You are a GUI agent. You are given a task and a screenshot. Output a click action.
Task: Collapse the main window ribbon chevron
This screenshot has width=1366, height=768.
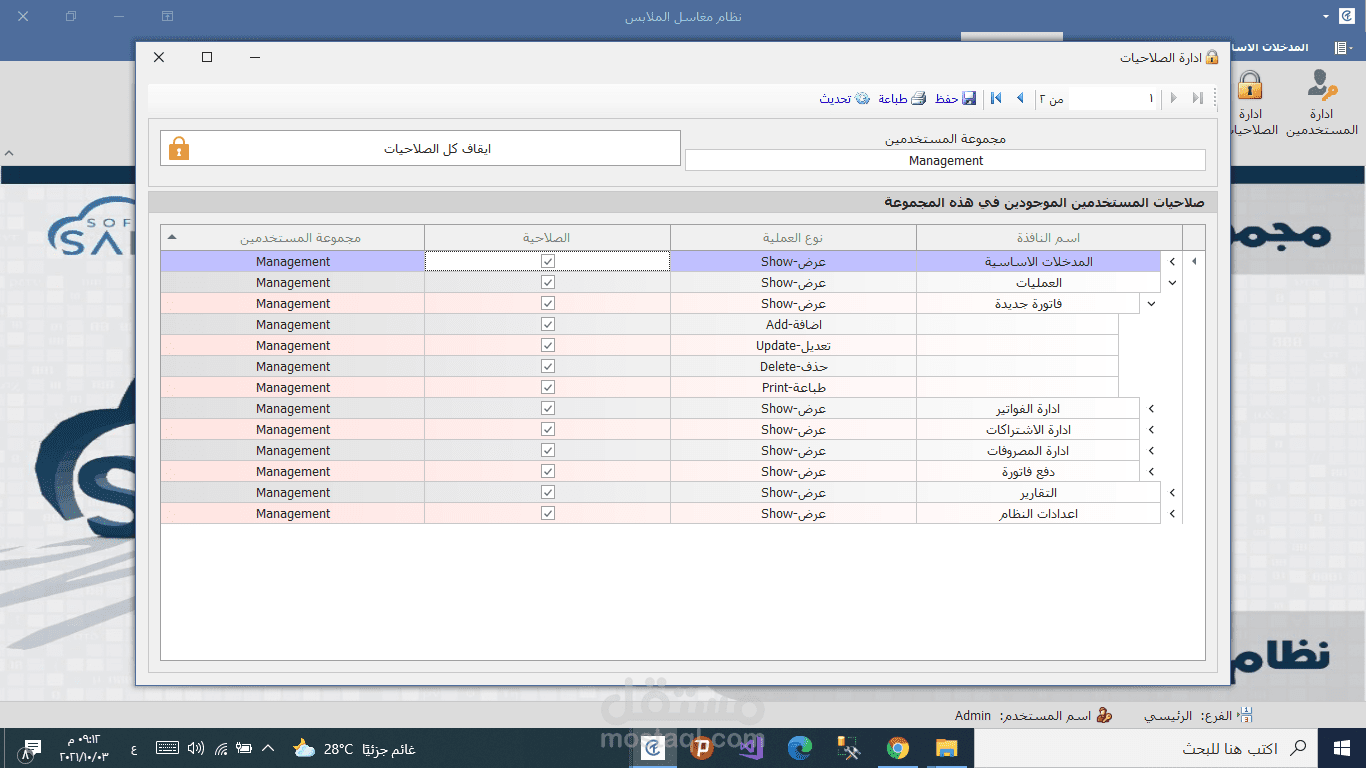pyautogui.click(x=8, y=153)
